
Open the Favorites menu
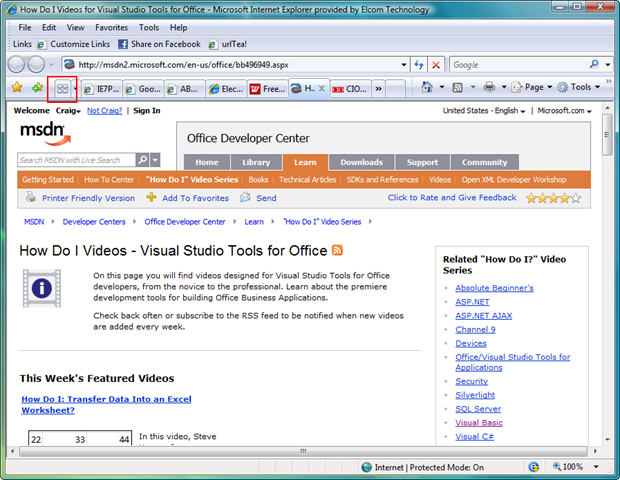pyautogui.click(x=111, y=27)
